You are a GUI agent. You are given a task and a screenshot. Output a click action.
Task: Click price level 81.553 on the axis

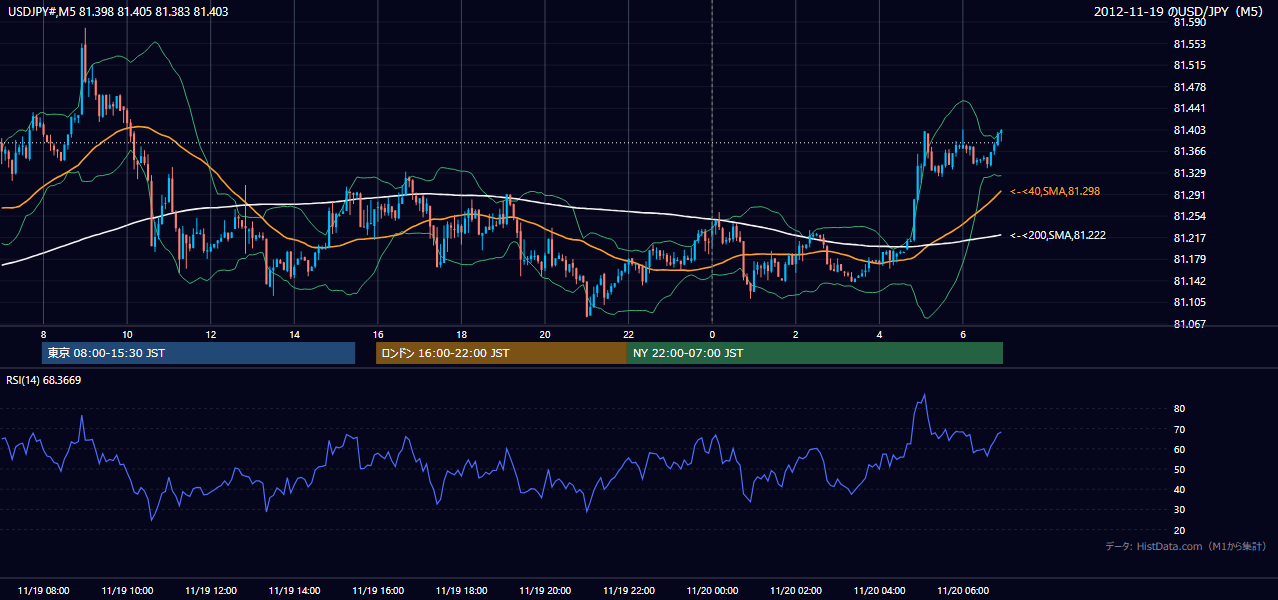click(1188, 44)
